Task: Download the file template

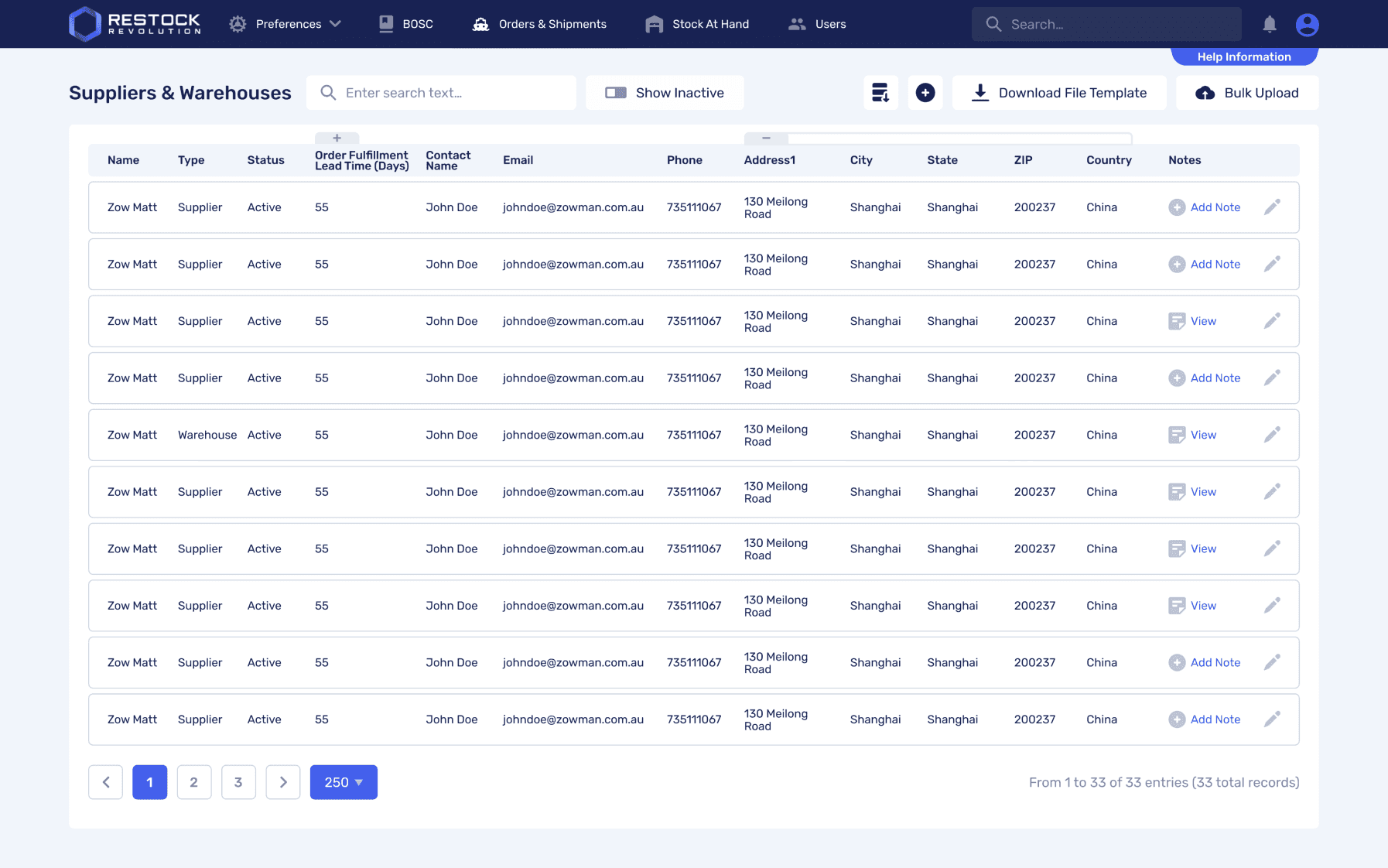Action: coord(1059,93)
